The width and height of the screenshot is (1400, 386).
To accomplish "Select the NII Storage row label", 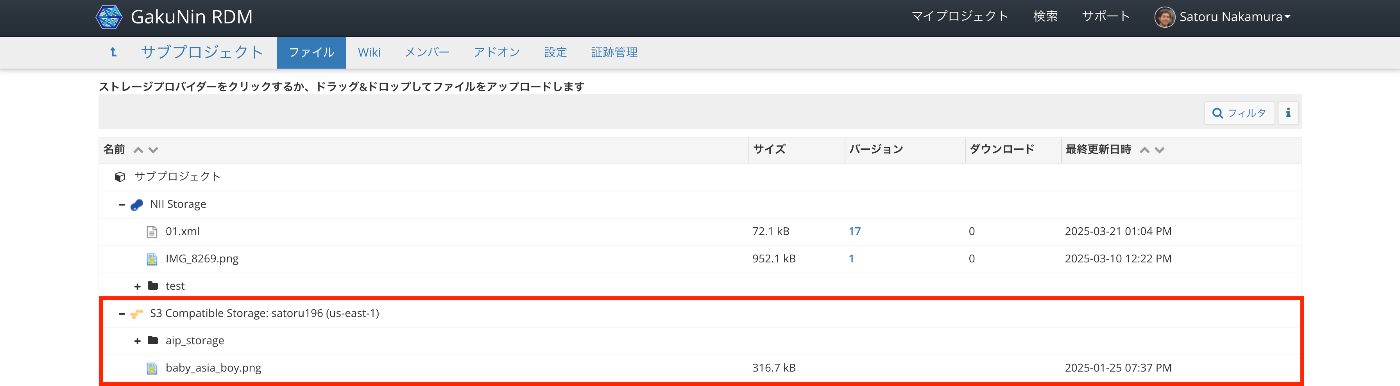I will [x=178, y=204].
